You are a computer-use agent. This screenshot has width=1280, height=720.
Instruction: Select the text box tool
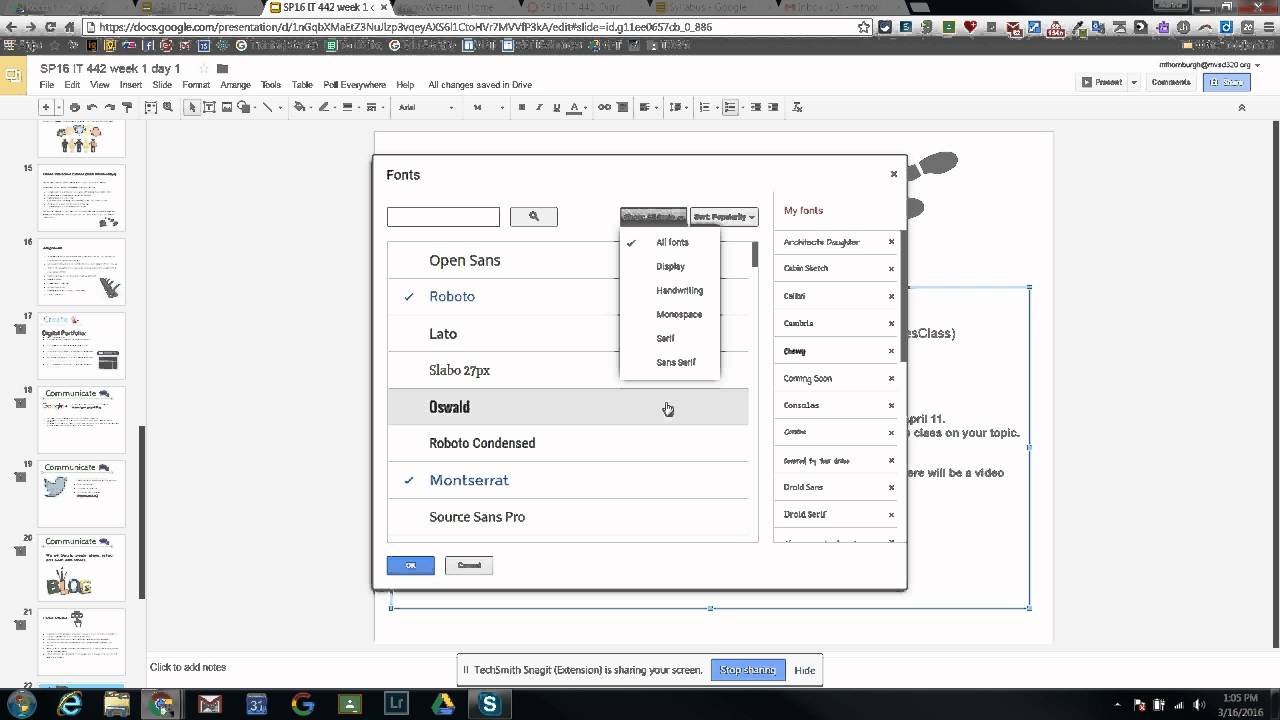coord(210,107)
